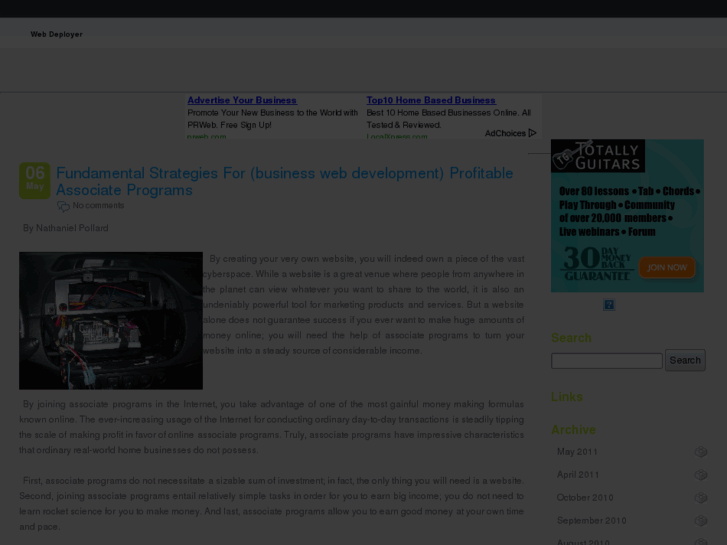The image size is (727, 545).
Task: Open the April 2011 archive
Action: pyautogui.click(x=578, y=474)
